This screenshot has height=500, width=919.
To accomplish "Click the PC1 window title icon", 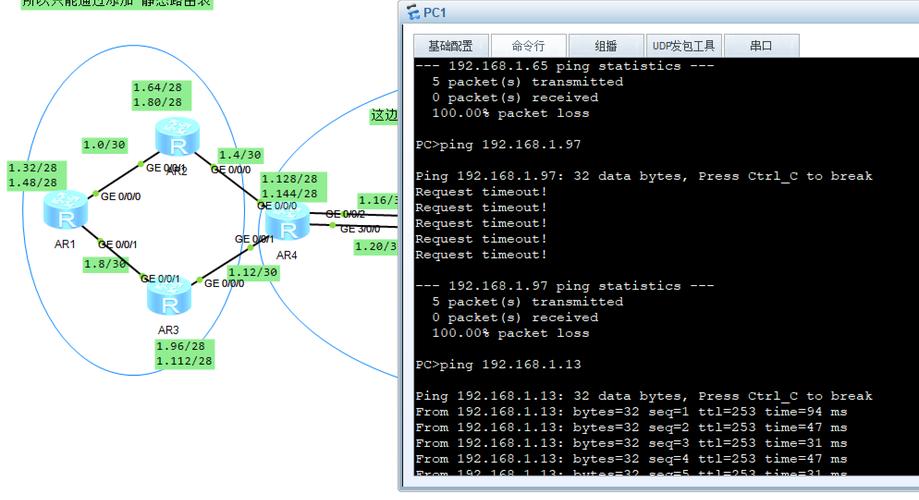I will pos(412,13).
